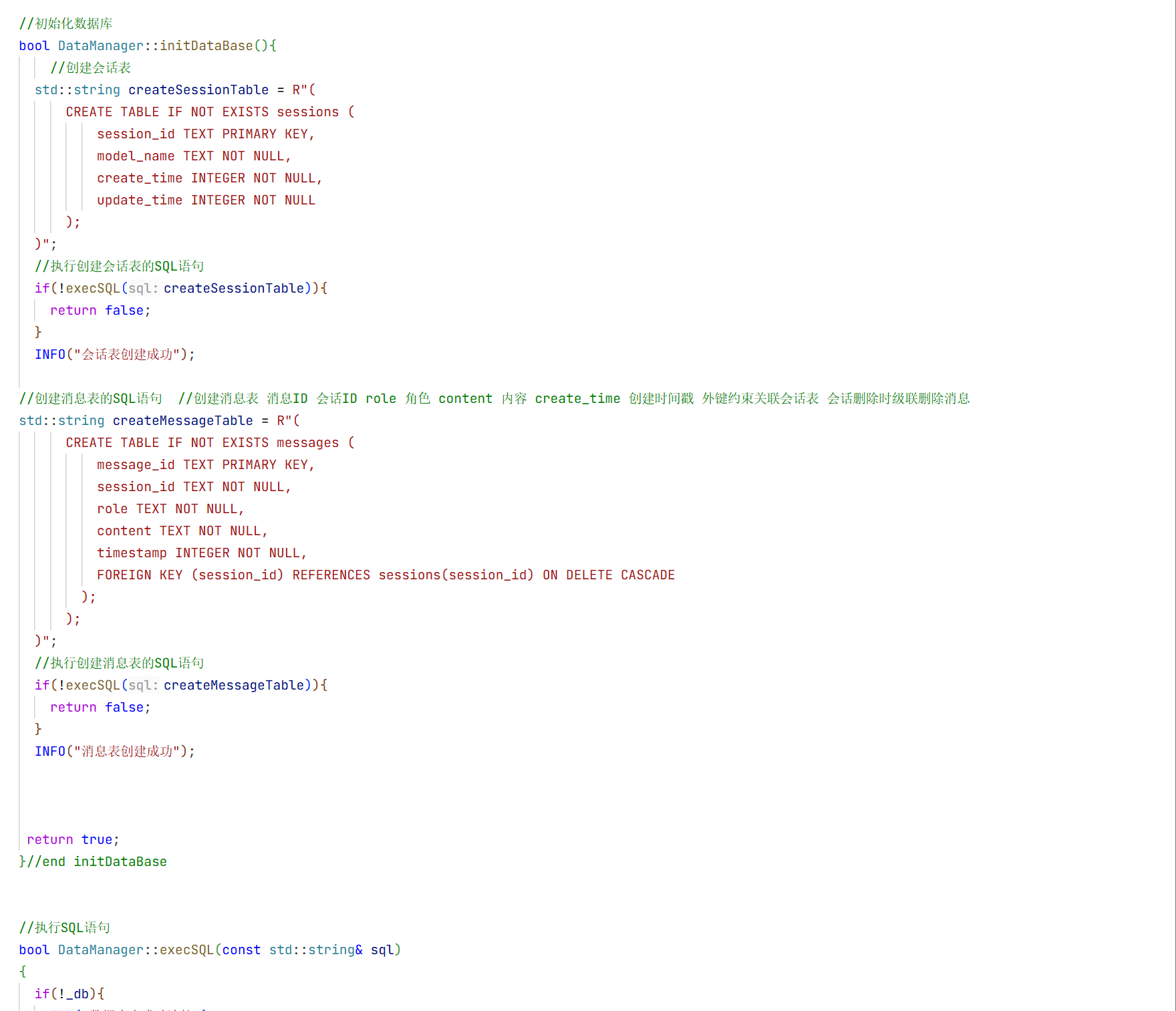The height and width of the screenshot is (1011, 1176).
Task: Click the "message_id TEXT PRIMARY KEY," line
Action: (x=206, y=464)
